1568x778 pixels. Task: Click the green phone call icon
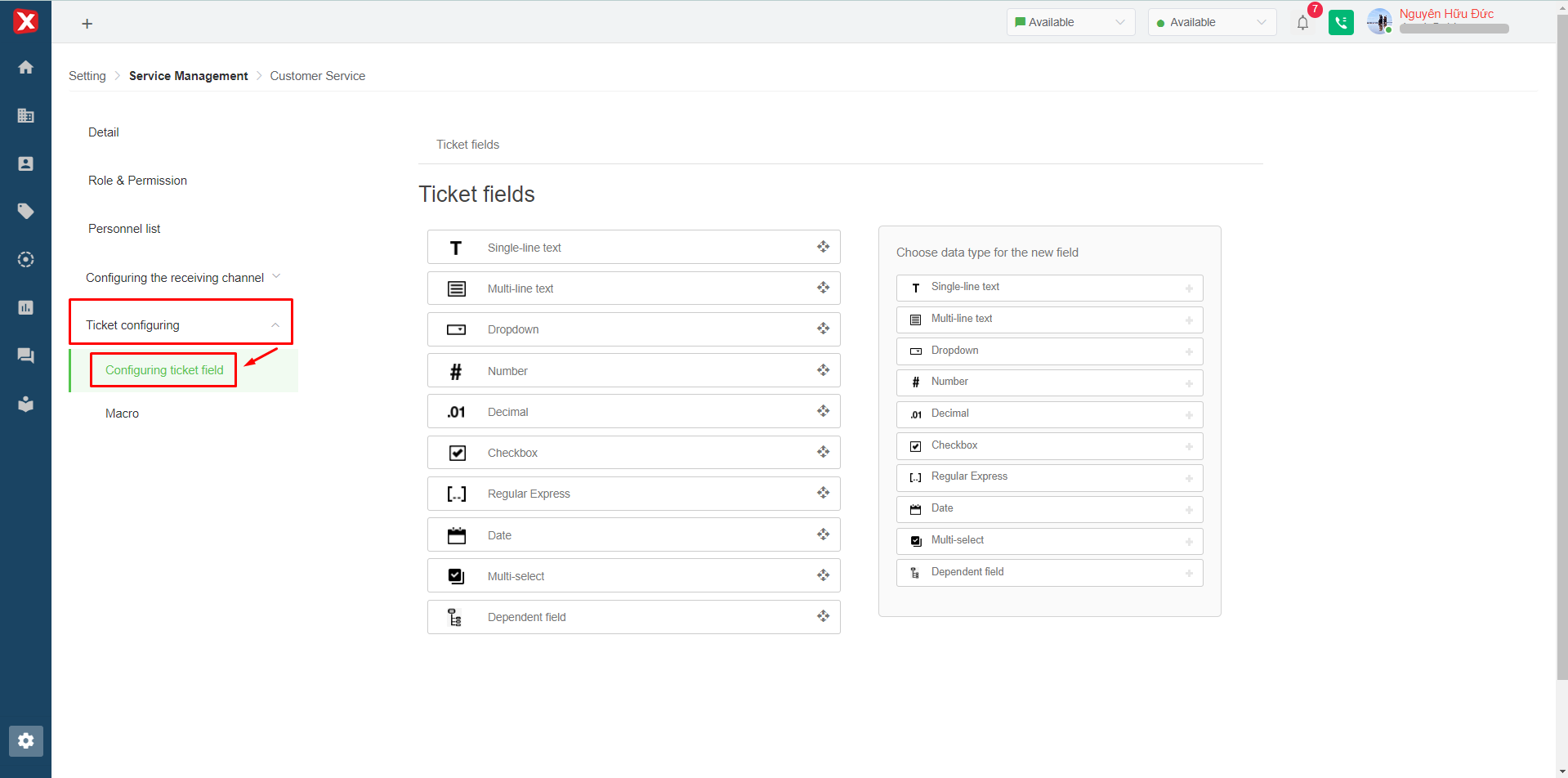point(1340,23)
